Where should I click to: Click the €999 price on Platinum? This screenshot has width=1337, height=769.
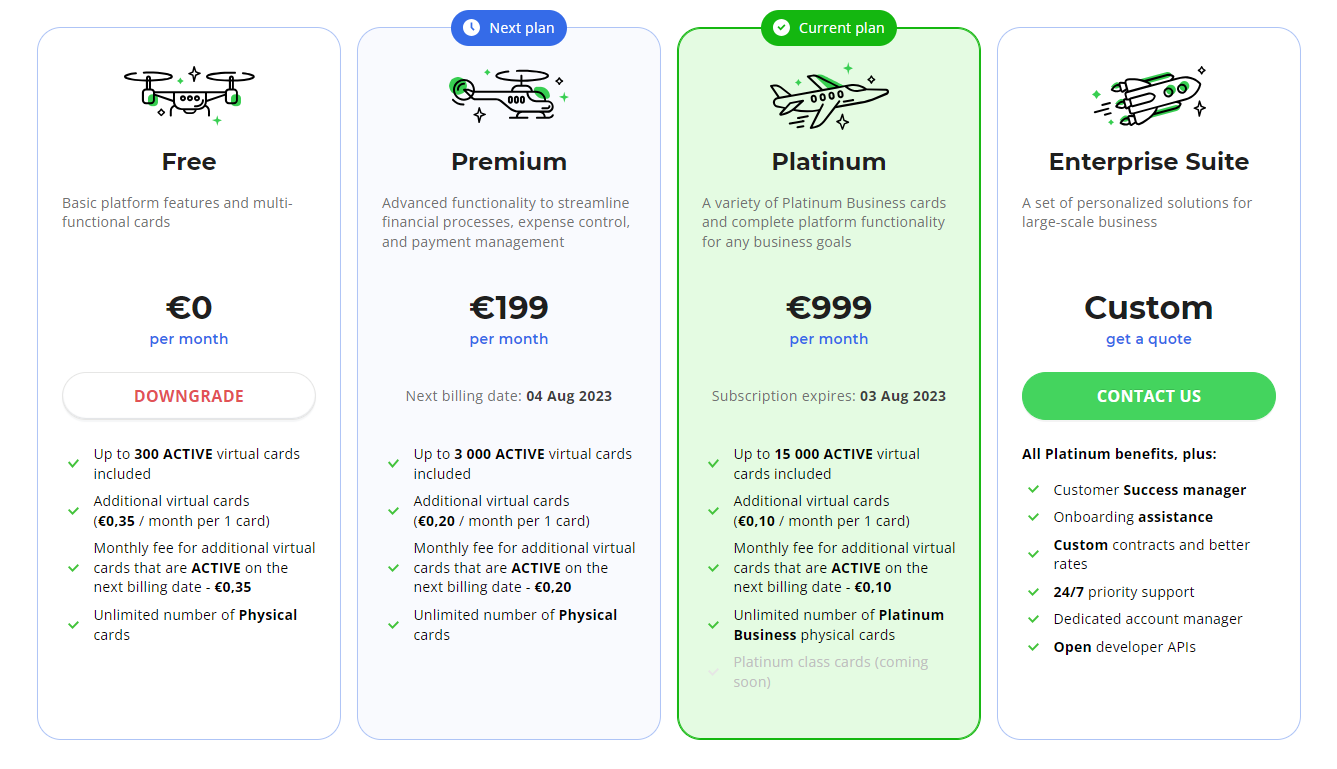829,307
